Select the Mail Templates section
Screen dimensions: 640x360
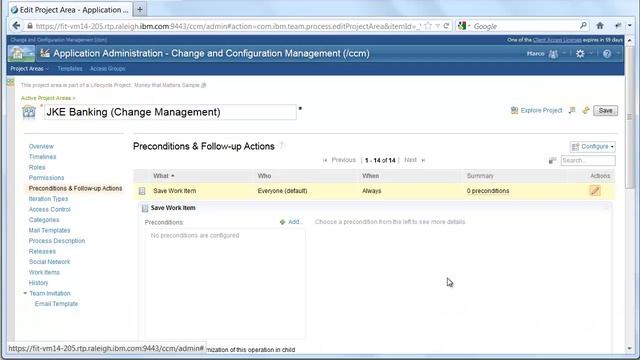point(49,230)
